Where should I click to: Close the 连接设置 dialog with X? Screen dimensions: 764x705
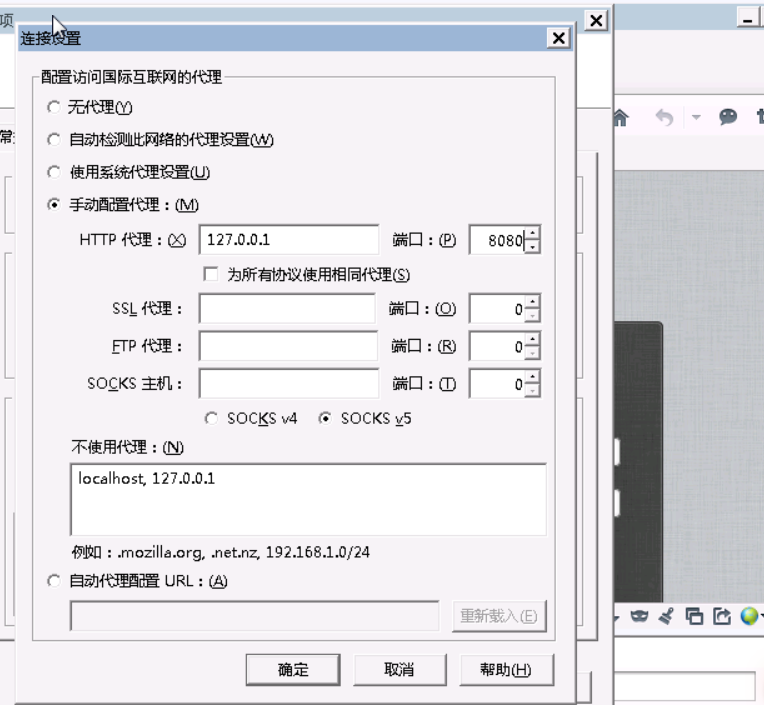[558, 38]
